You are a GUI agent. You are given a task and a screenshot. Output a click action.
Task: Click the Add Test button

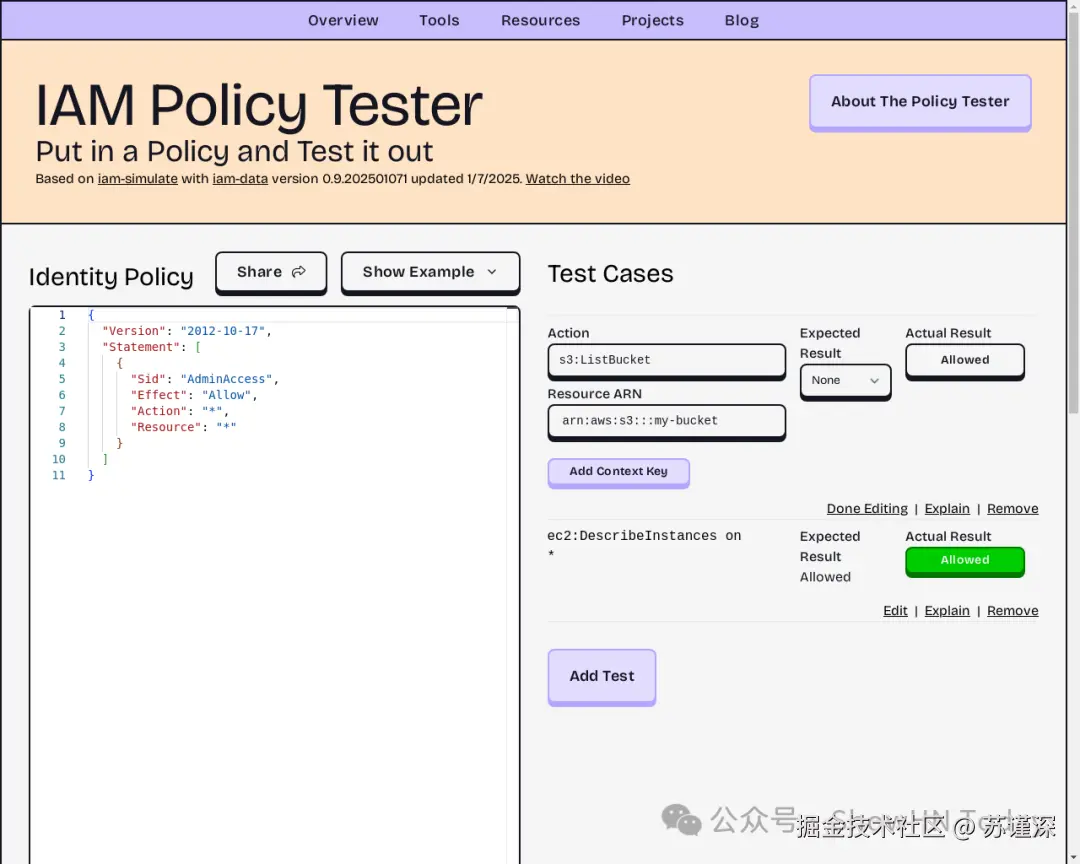601,677
